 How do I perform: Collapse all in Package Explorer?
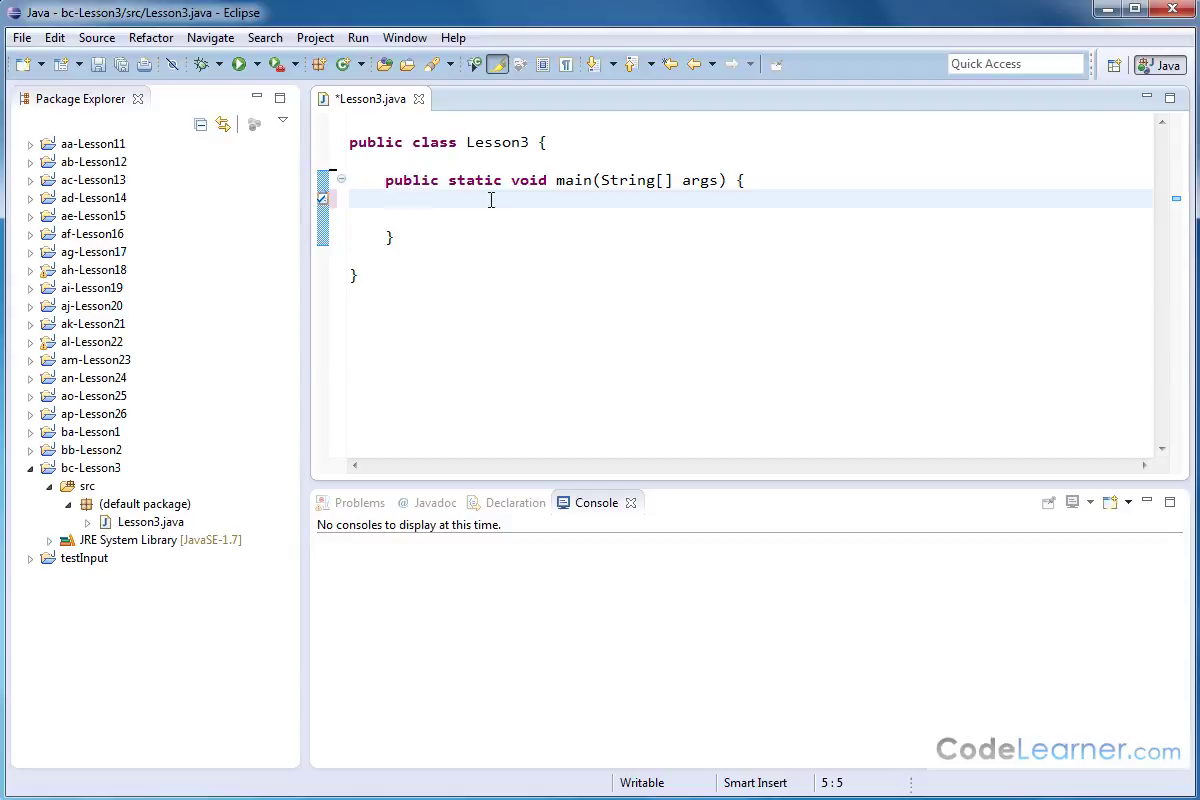[201, 124]
